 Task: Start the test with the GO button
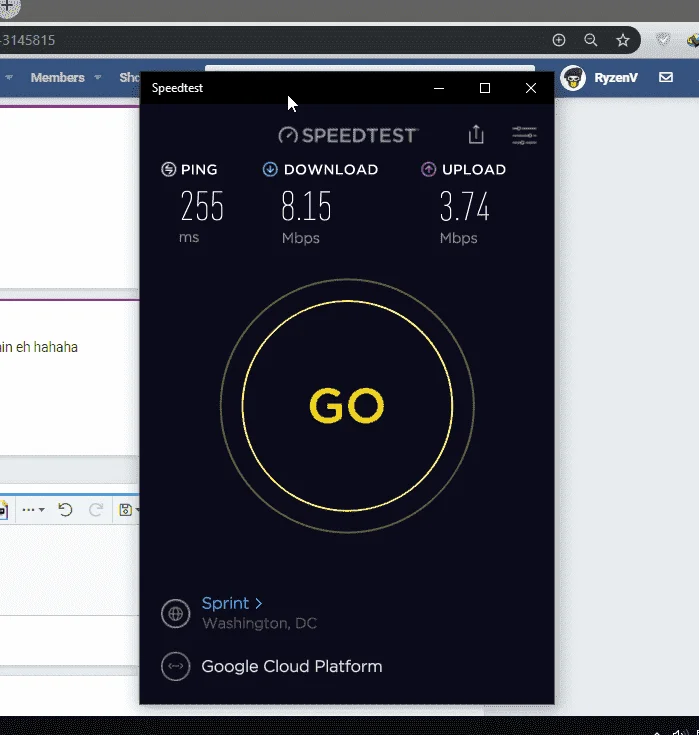[347, 406]
